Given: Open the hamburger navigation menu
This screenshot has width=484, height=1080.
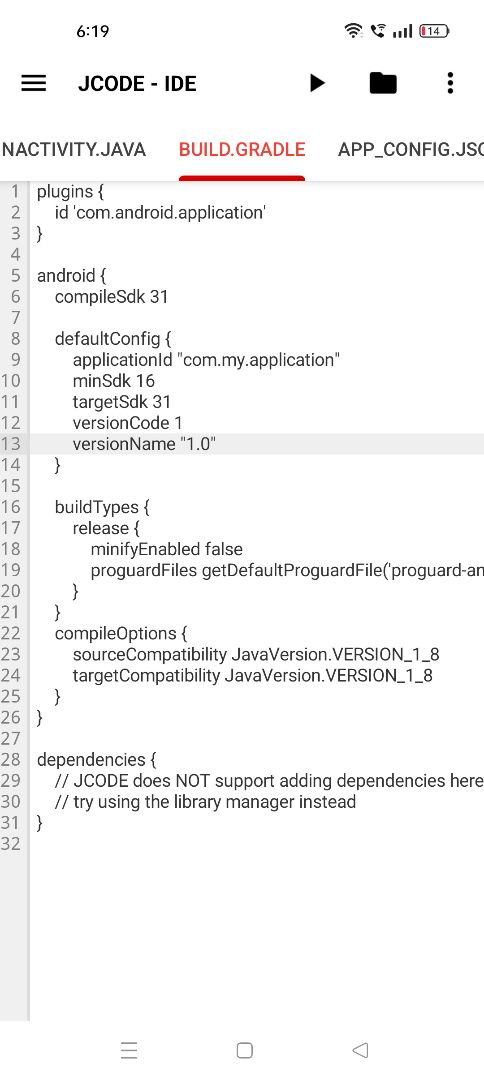Looking at the screenshot, I should (x=34, y=83).
